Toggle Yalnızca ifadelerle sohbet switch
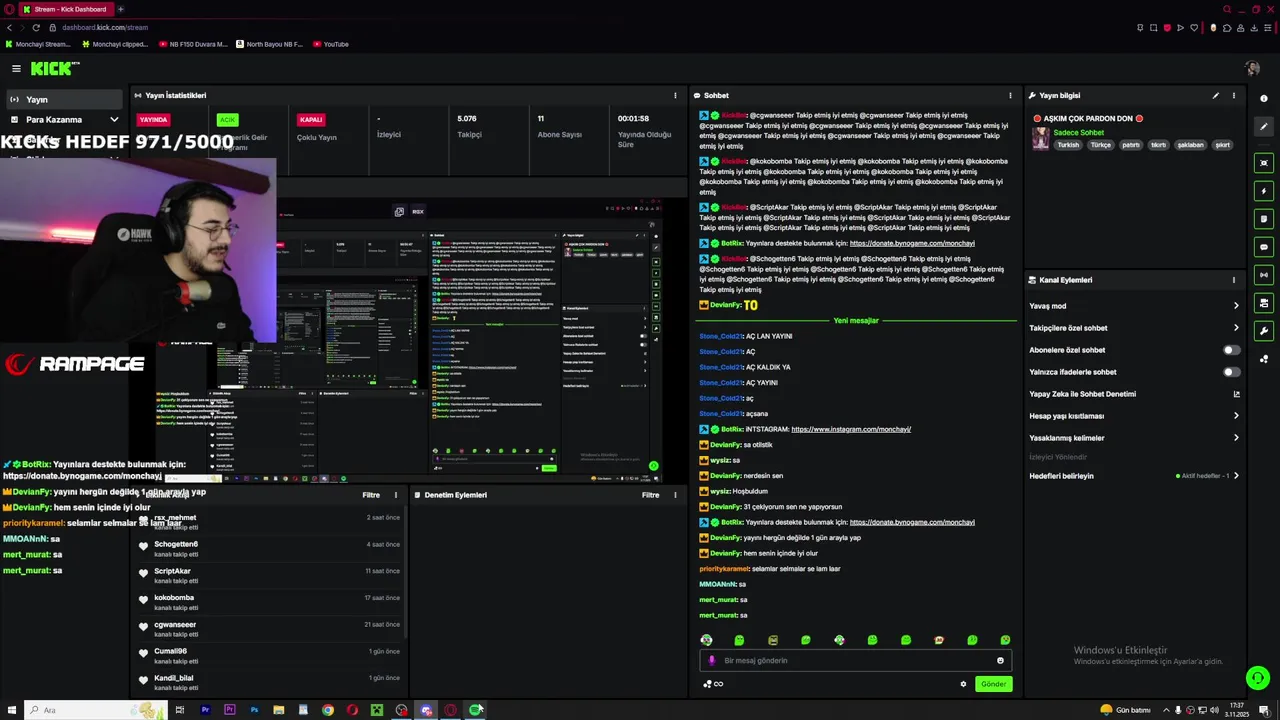Viewport: 1280px width, 720px height. tap(1231, 372)
